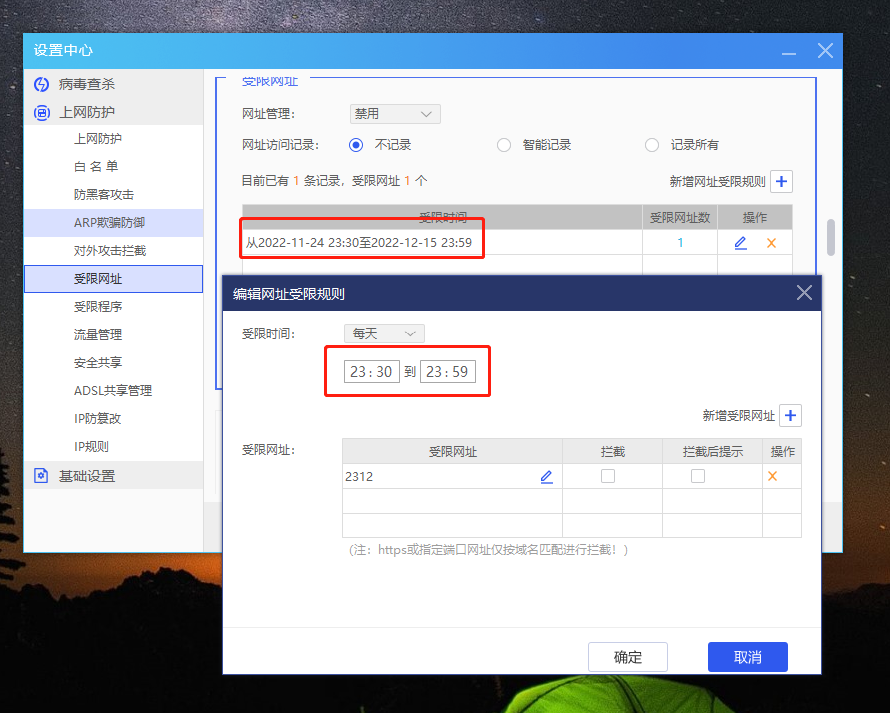Open 流量管理 in sidebar

coord(113,334)
